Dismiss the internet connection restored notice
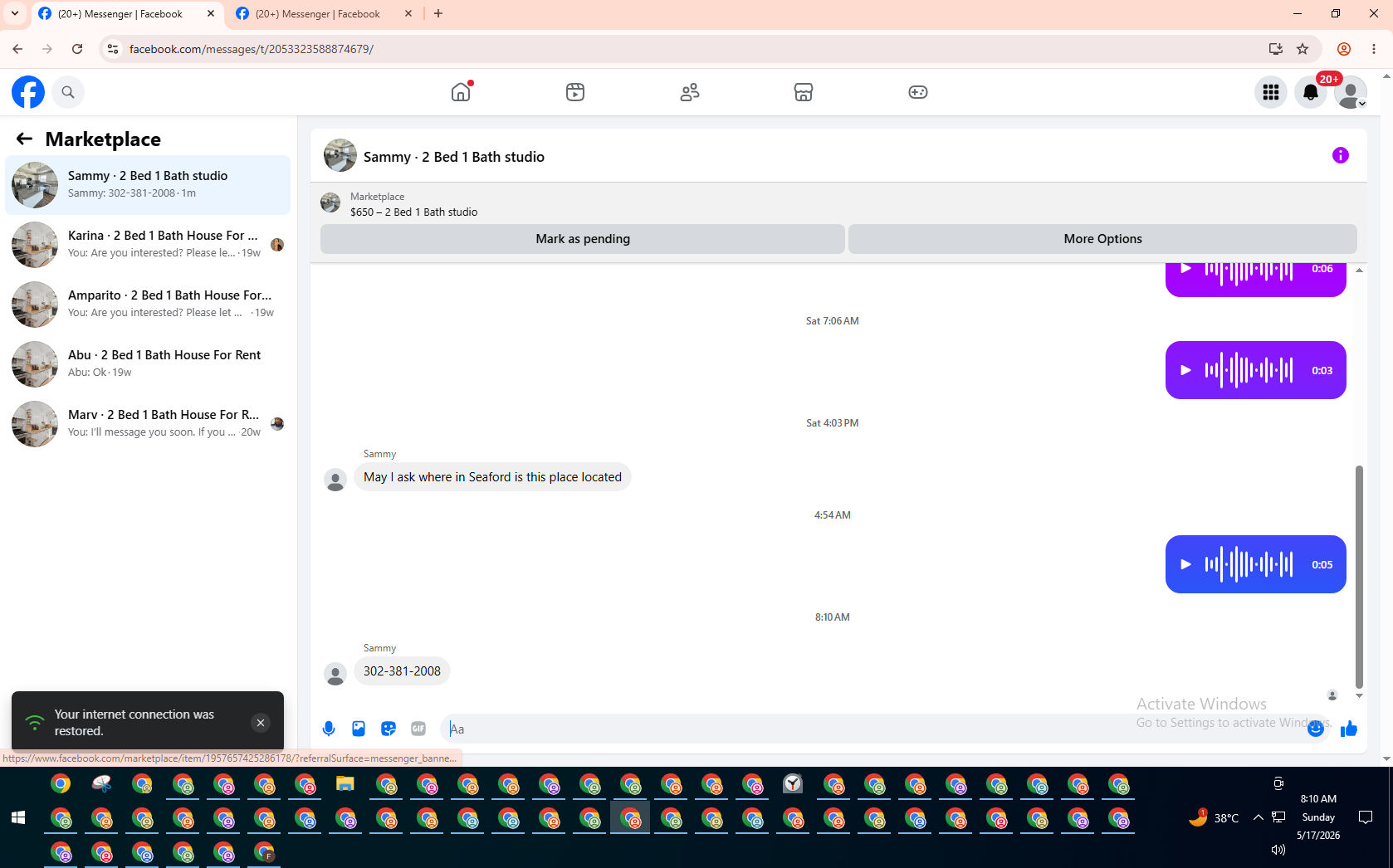Screen dimensions: 1393x868 pyautogui.click(x=261, y=723)
